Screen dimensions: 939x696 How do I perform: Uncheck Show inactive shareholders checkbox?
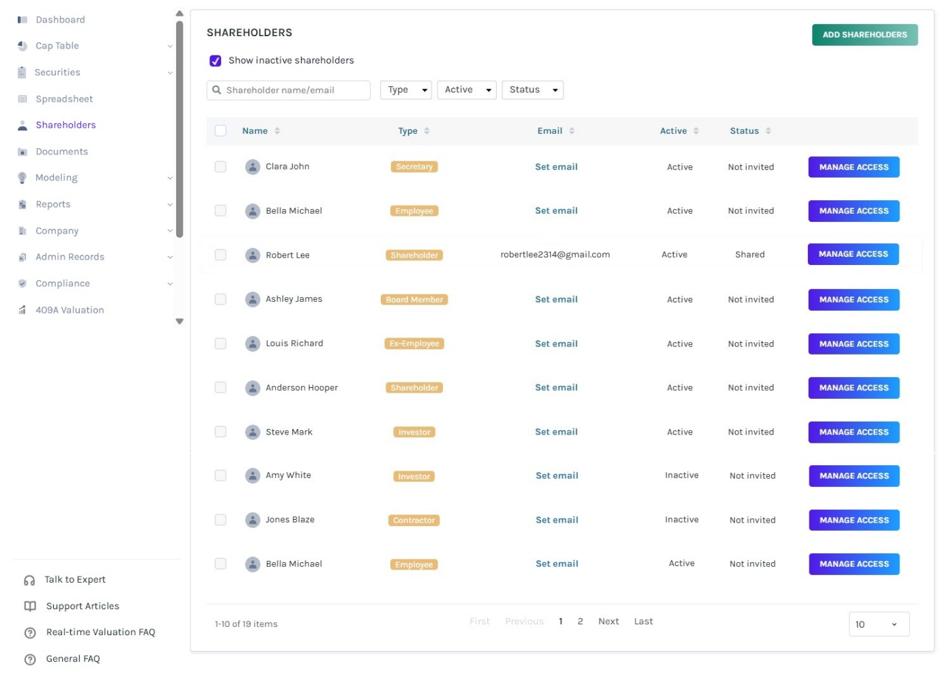pos(216,60)
